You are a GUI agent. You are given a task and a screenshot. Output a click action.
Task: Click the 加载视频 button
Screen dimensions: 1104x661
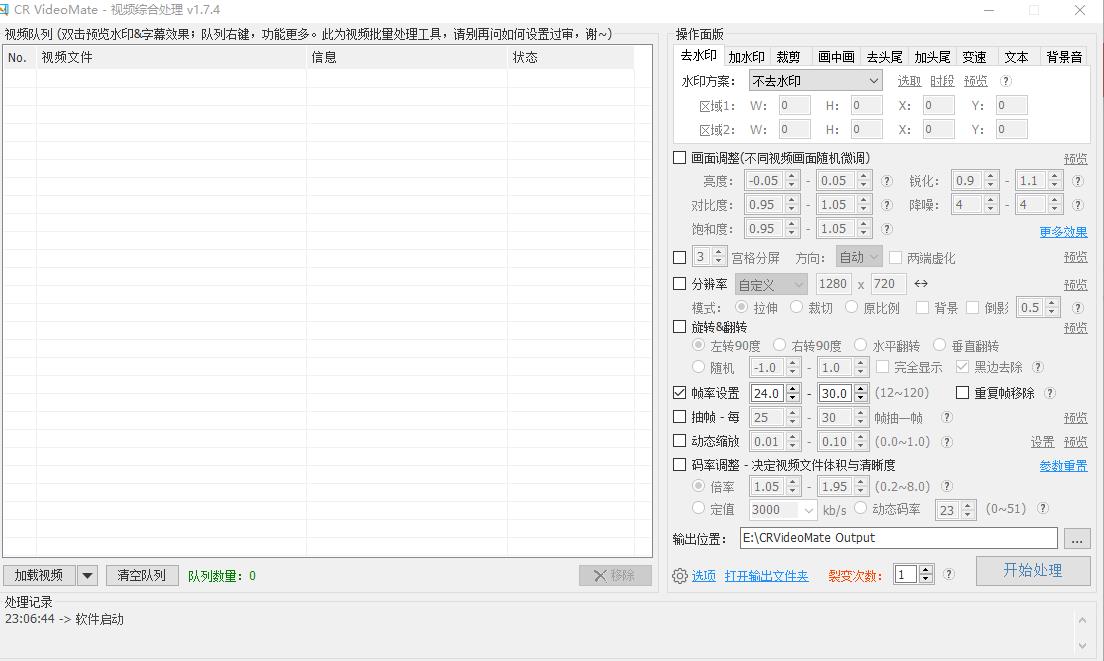click(39, 575)
